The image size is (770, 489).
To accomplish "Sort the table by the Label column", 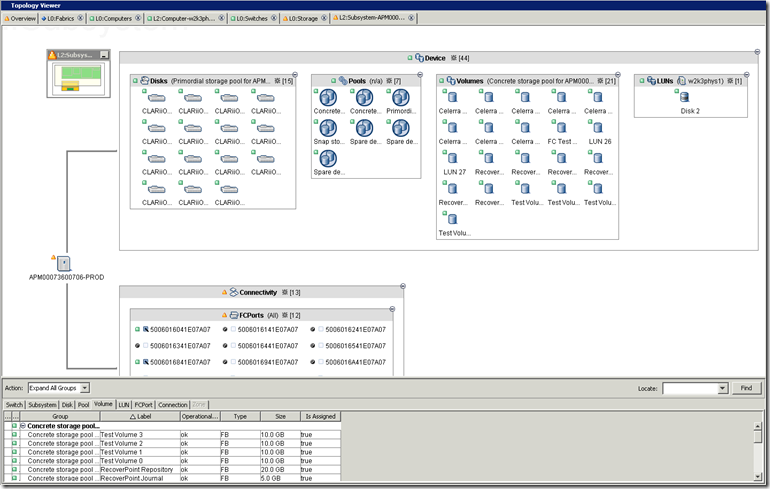I will (140, 416).
